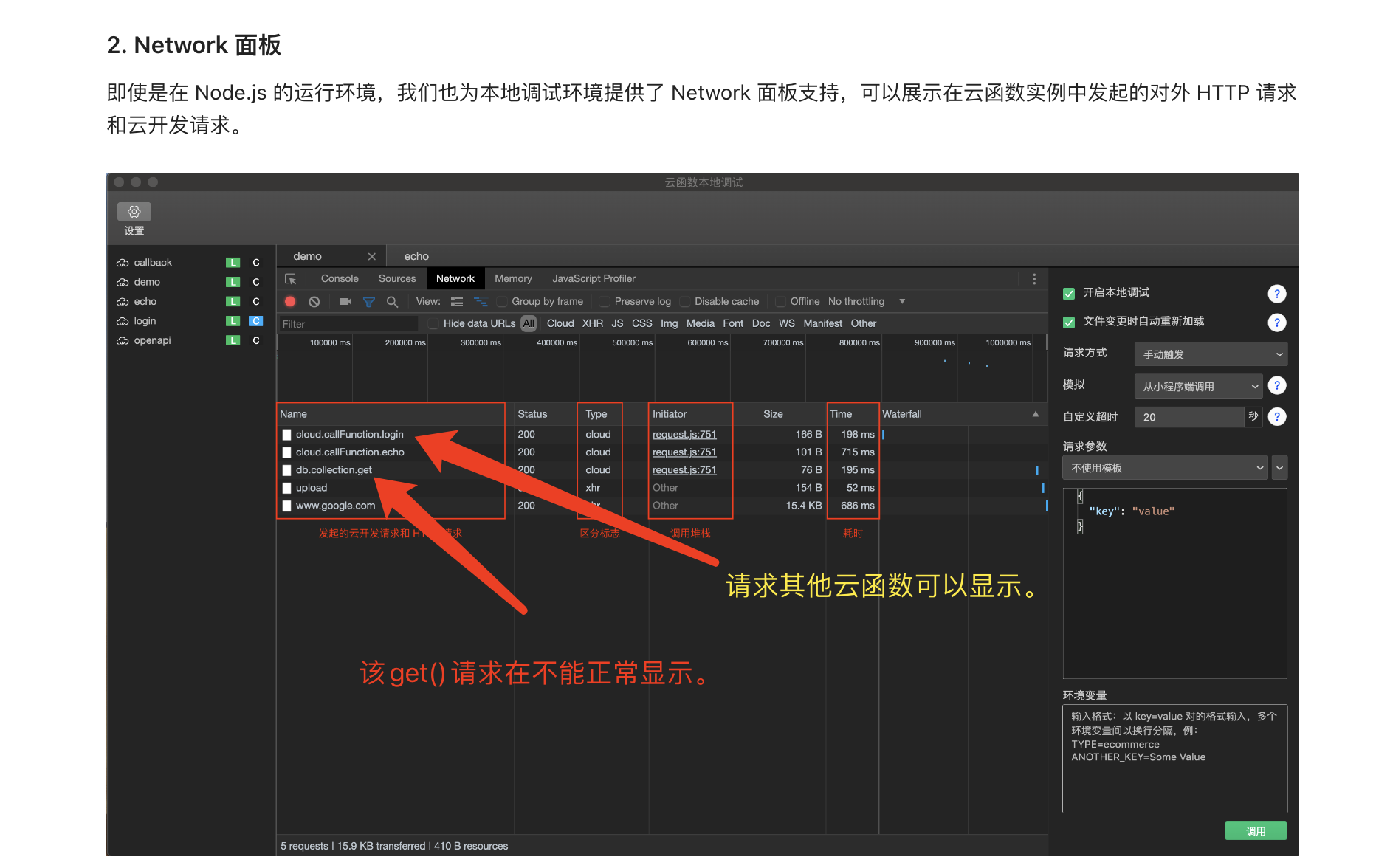
Task: Stop recording with the red record button
Action: coord(290,301)
